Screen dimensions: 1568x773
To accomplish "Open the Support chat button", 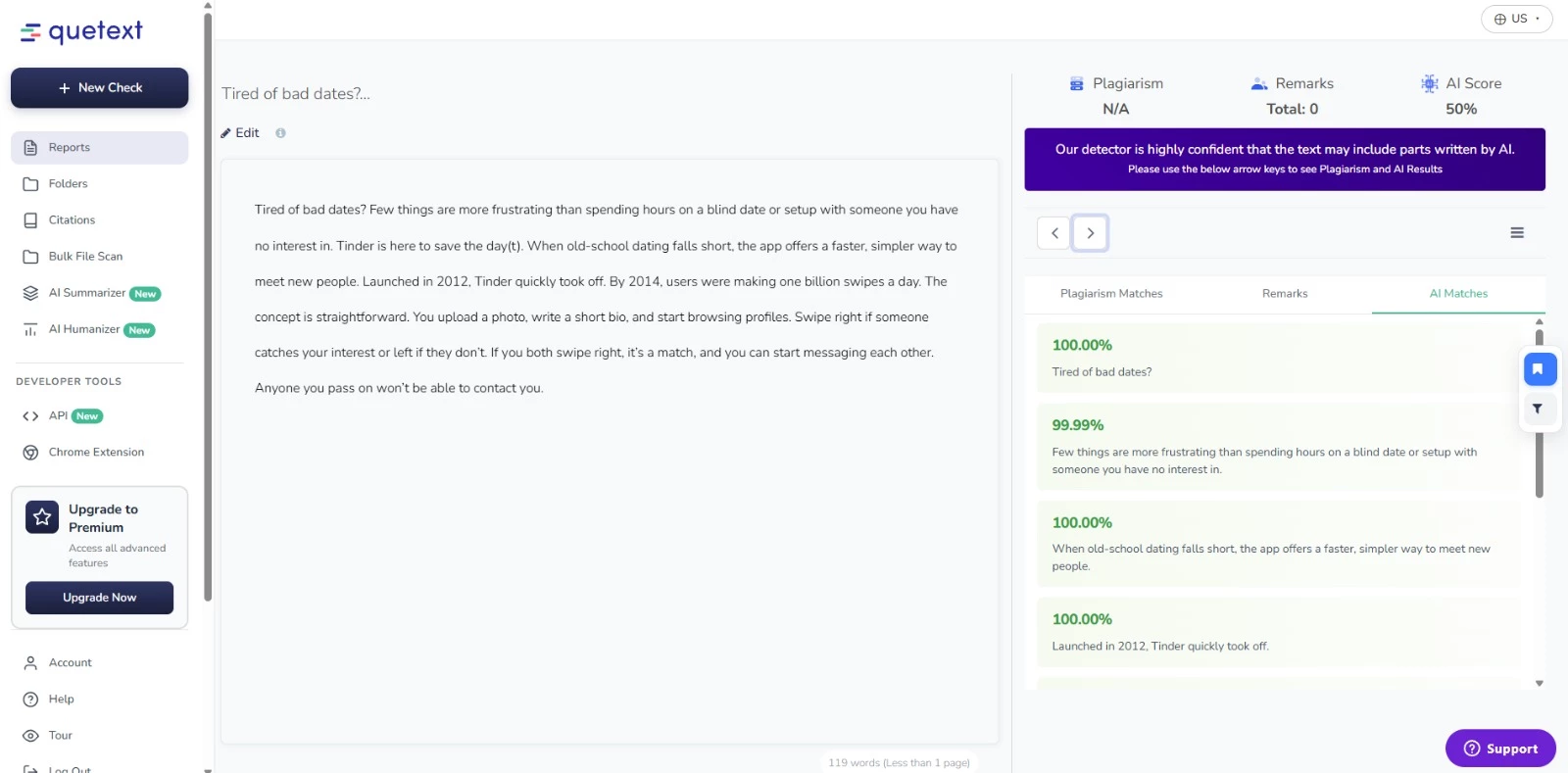I will 1500,749.
